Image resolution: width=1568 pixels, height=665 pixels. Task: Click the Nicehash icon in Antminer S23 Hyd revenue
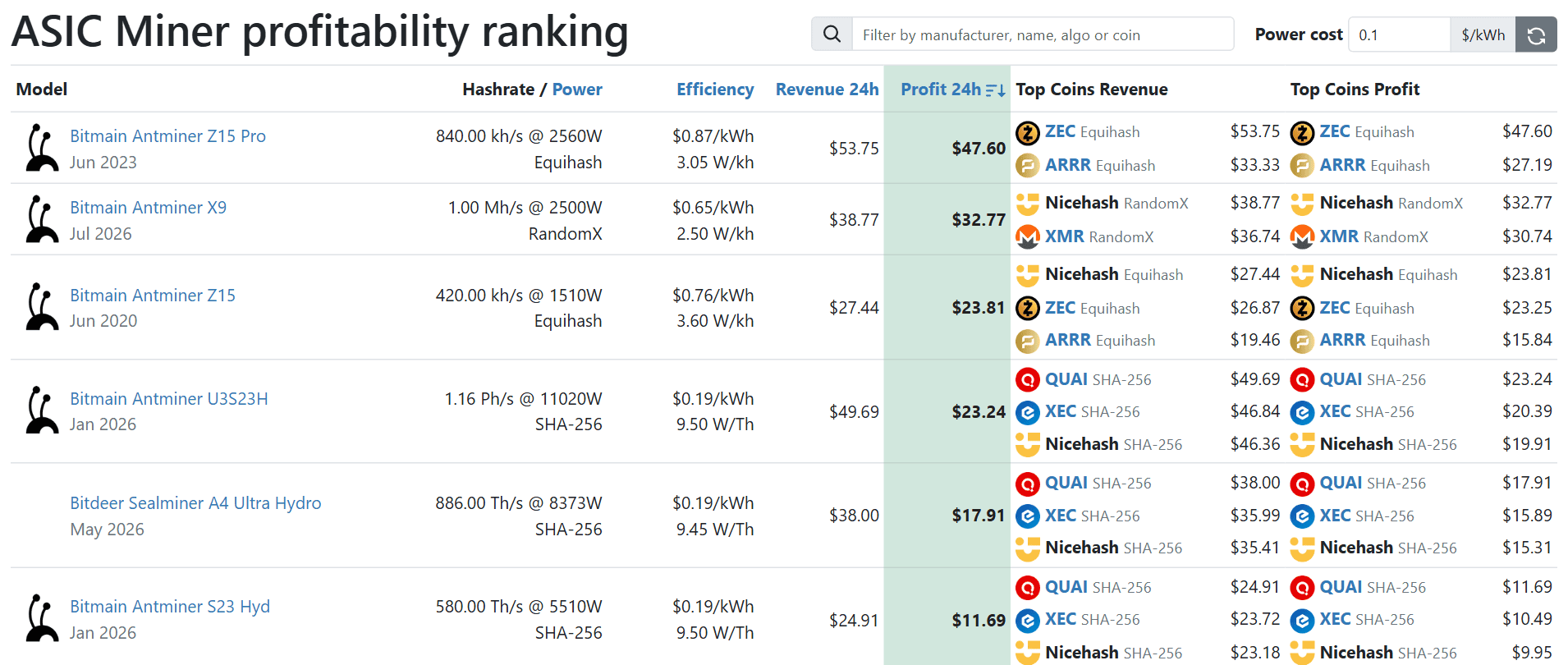[1028, 653]
